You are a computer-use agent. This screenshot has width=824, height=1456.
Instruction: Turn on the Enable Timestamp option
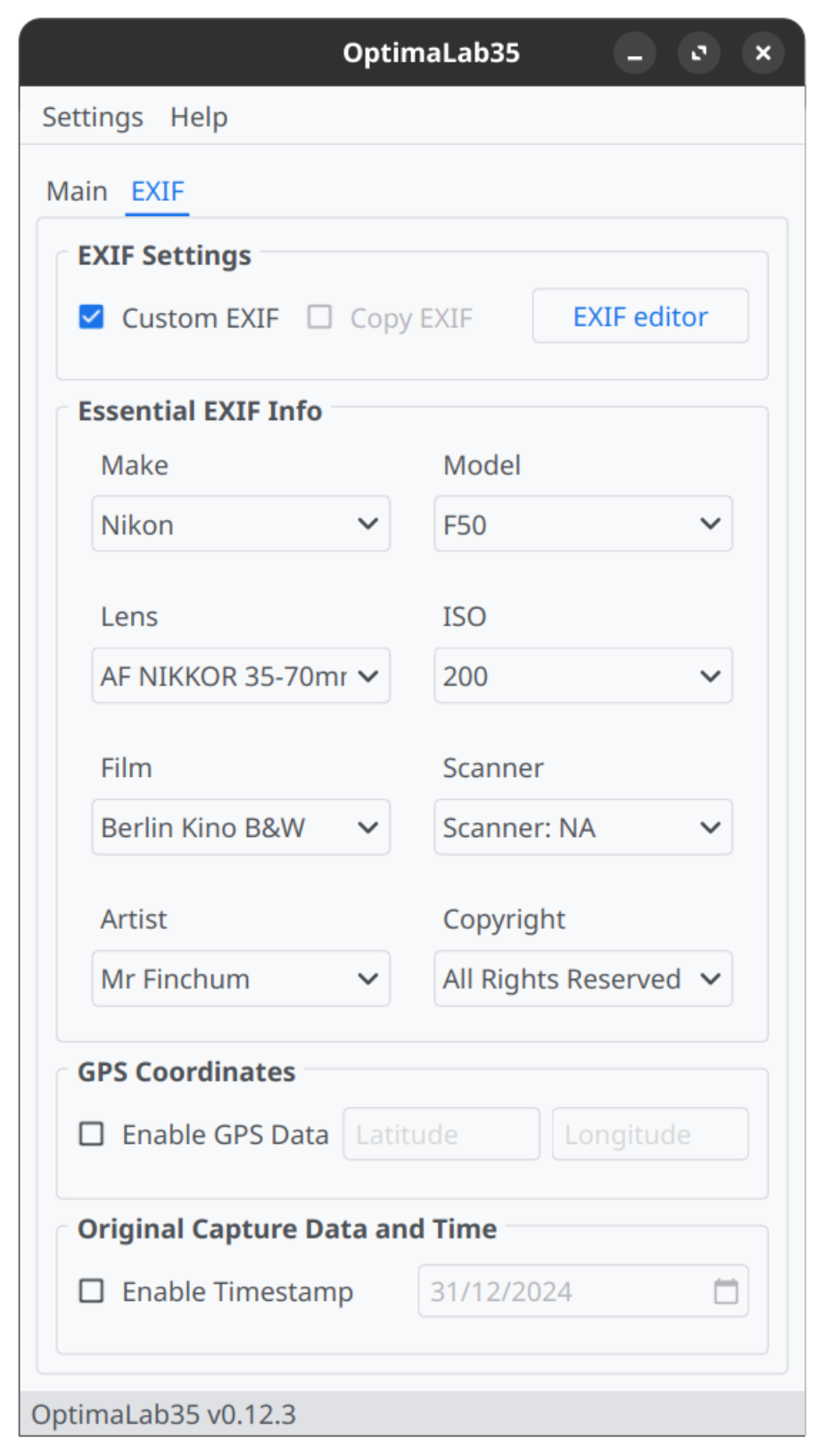92,1291
